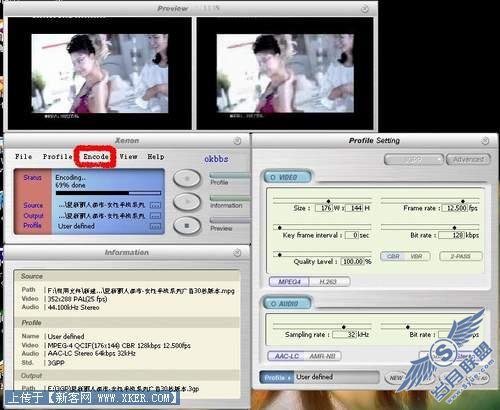
Task: Click the Quality level field showing 100.00
Action: [x=352, y=261]
